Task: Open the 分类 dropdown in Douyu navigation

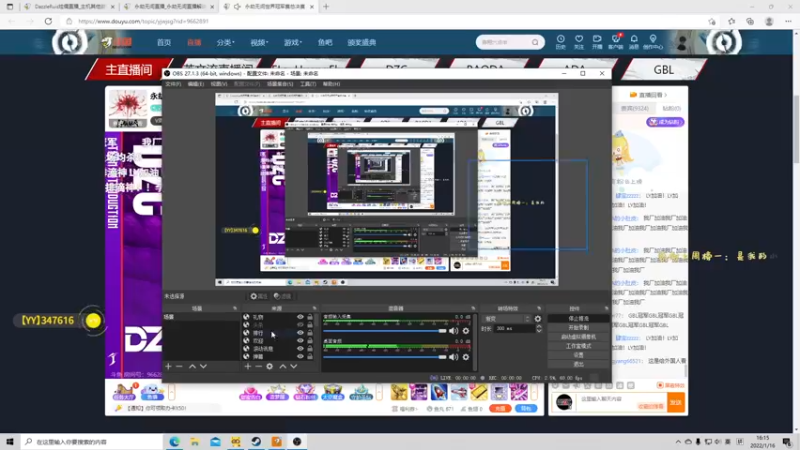Action: click(x=226, y=43)
